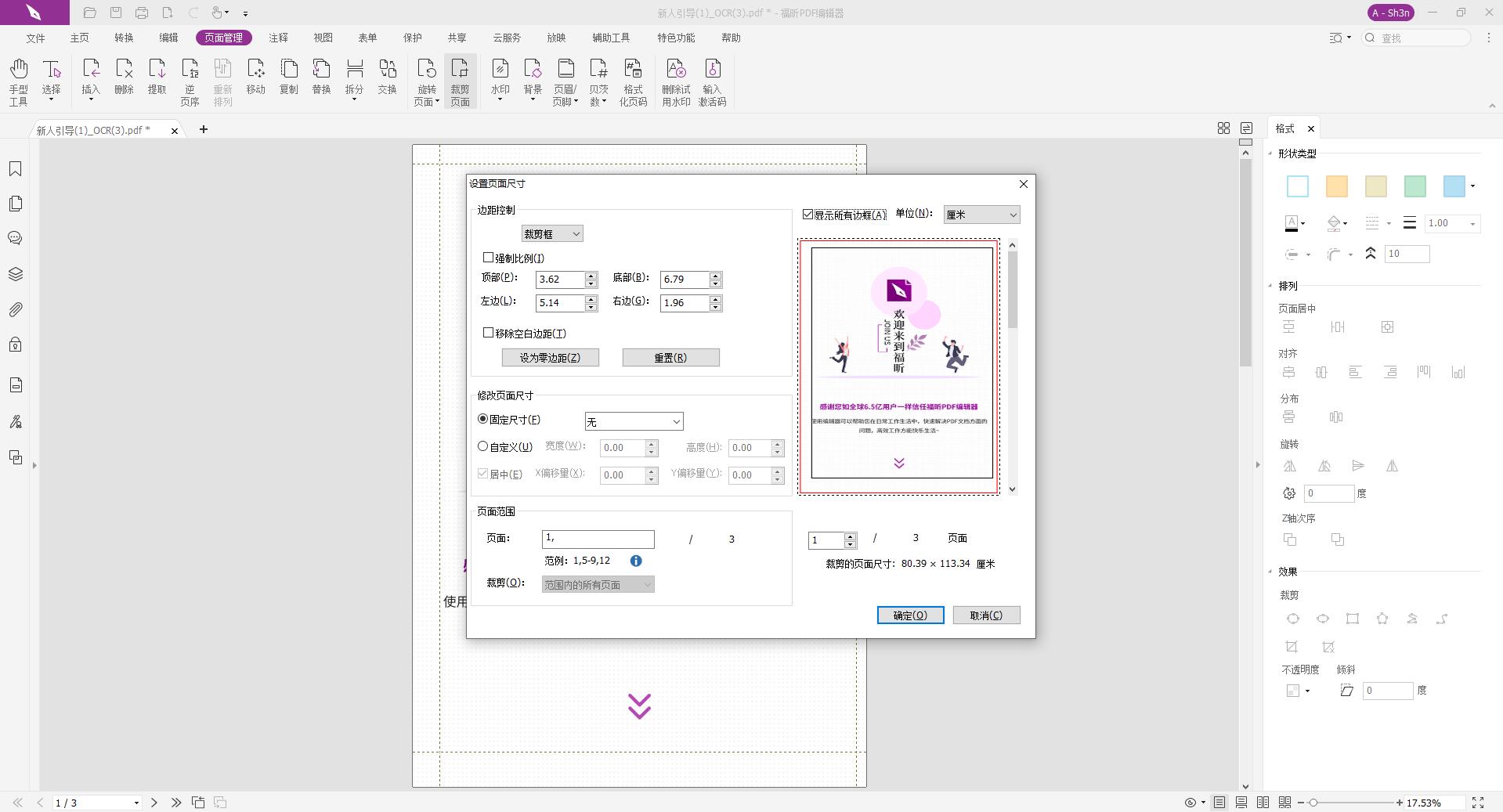Click the blue info icon beside 范例
Viewport: 1503px width, 812px height.
[636, 561]
